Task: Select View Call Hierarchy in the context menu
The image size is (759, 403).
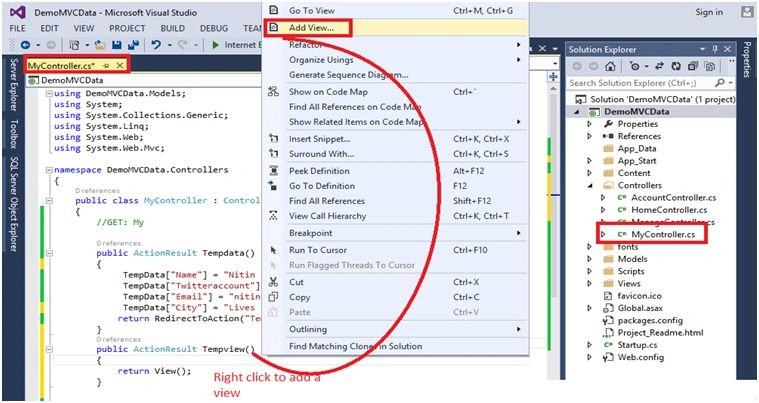Action: 395,216
